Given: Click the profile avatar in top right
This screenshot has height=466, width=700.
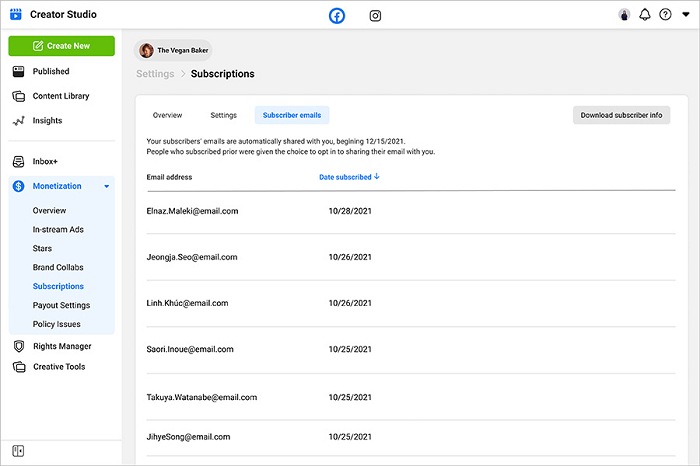Looking at the screenshot, I should click(625, 15).
